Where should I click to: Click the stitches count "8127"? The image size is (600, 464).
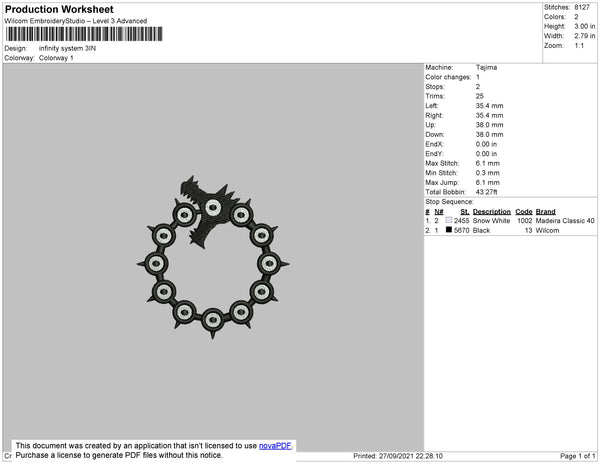(582, 7)
